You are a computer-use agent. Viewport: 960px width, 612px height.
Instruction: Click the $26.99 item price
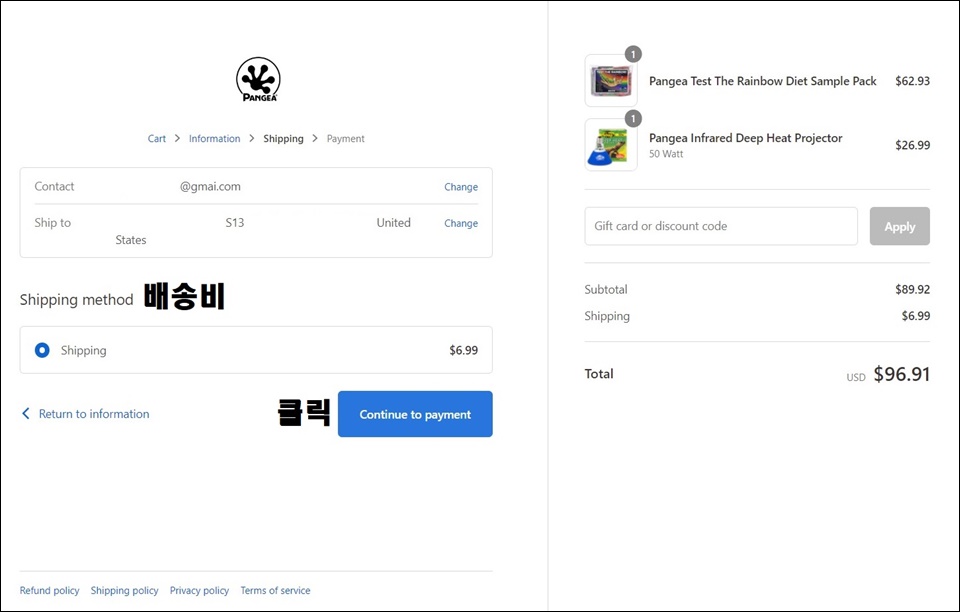(x=912, y=145)
